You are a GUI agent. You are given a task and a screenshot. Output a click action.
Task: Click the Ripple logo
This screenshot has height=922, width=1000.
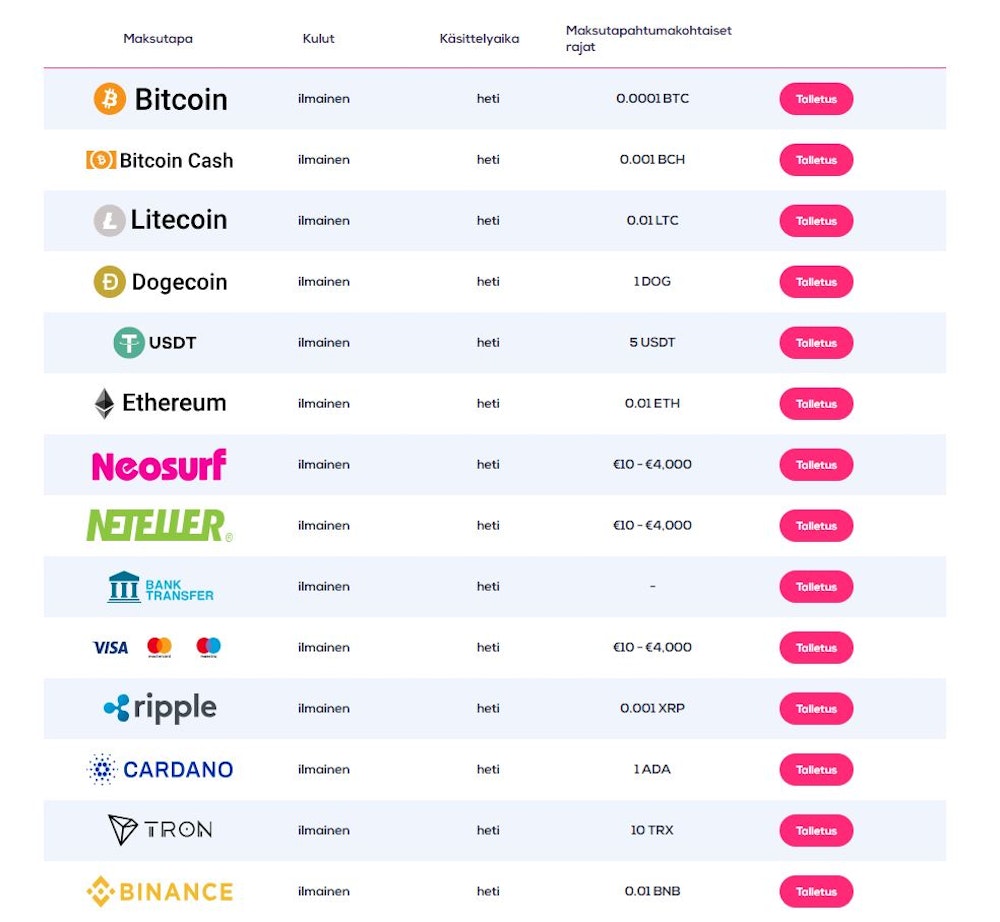coord(160,709)
